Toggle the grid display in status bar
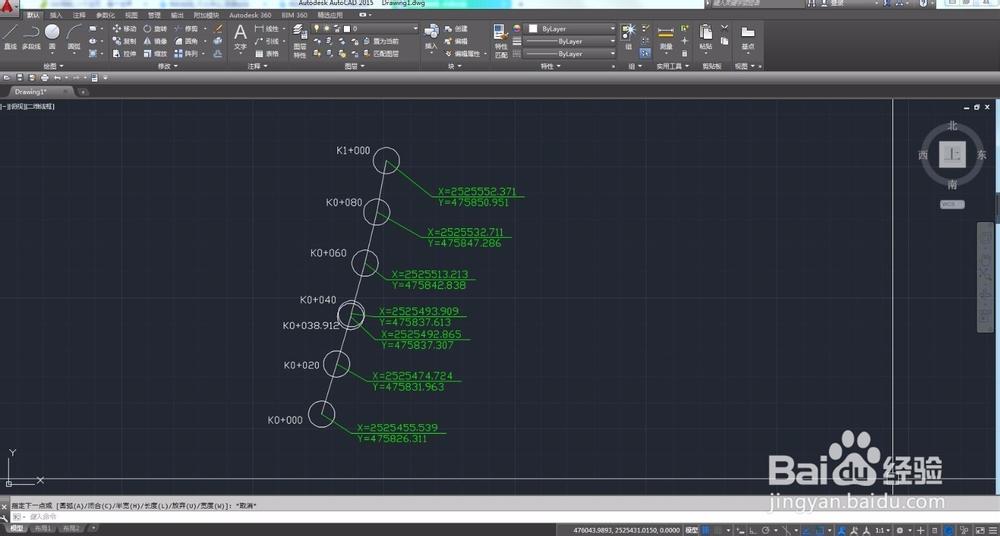Viewport: 1000px width, 536px height. [705, 530]
